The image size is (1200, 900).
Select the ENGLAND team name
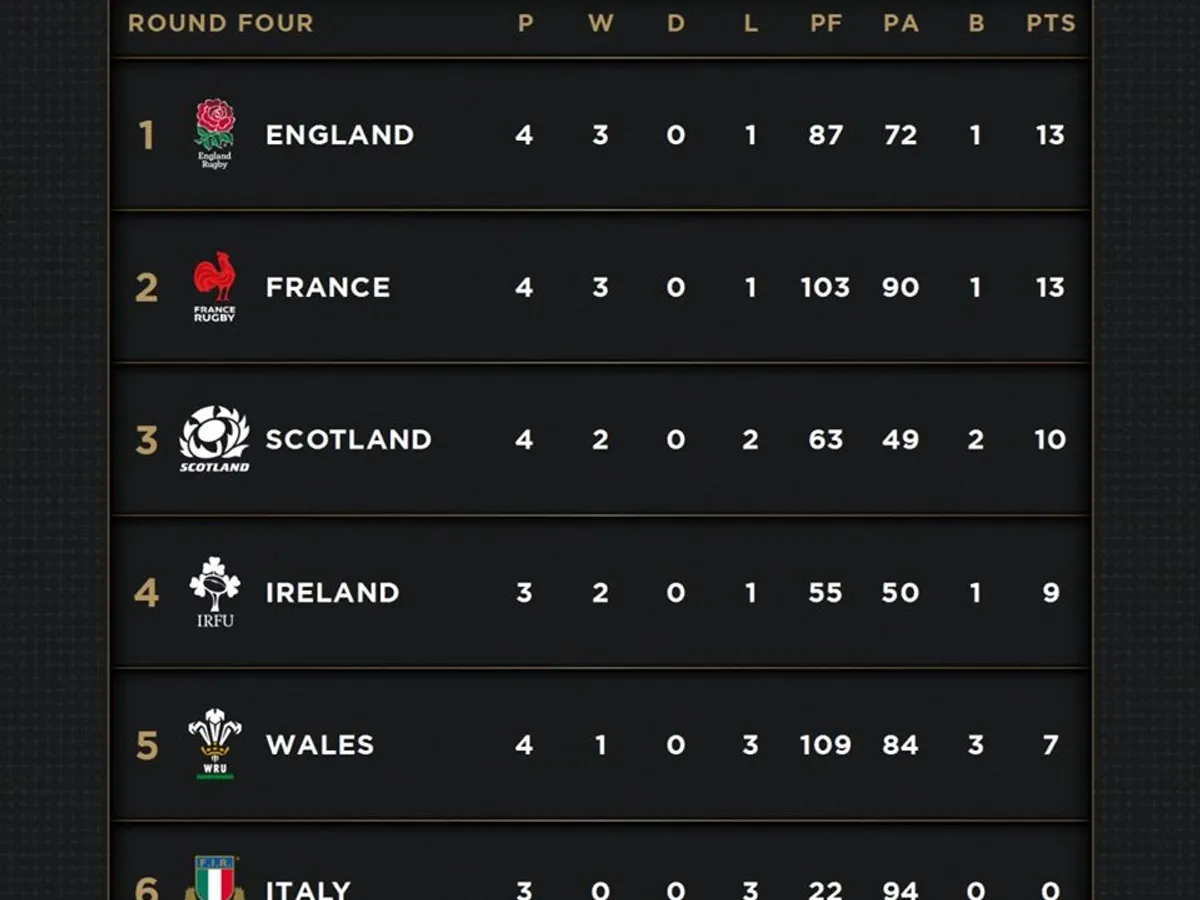339,135
